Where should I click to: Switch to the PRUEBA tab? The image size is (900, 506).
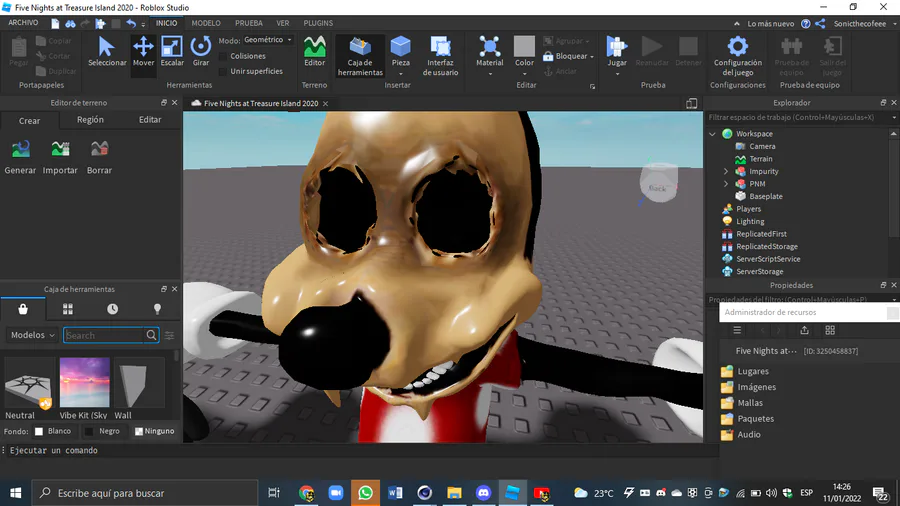[249, 23]
